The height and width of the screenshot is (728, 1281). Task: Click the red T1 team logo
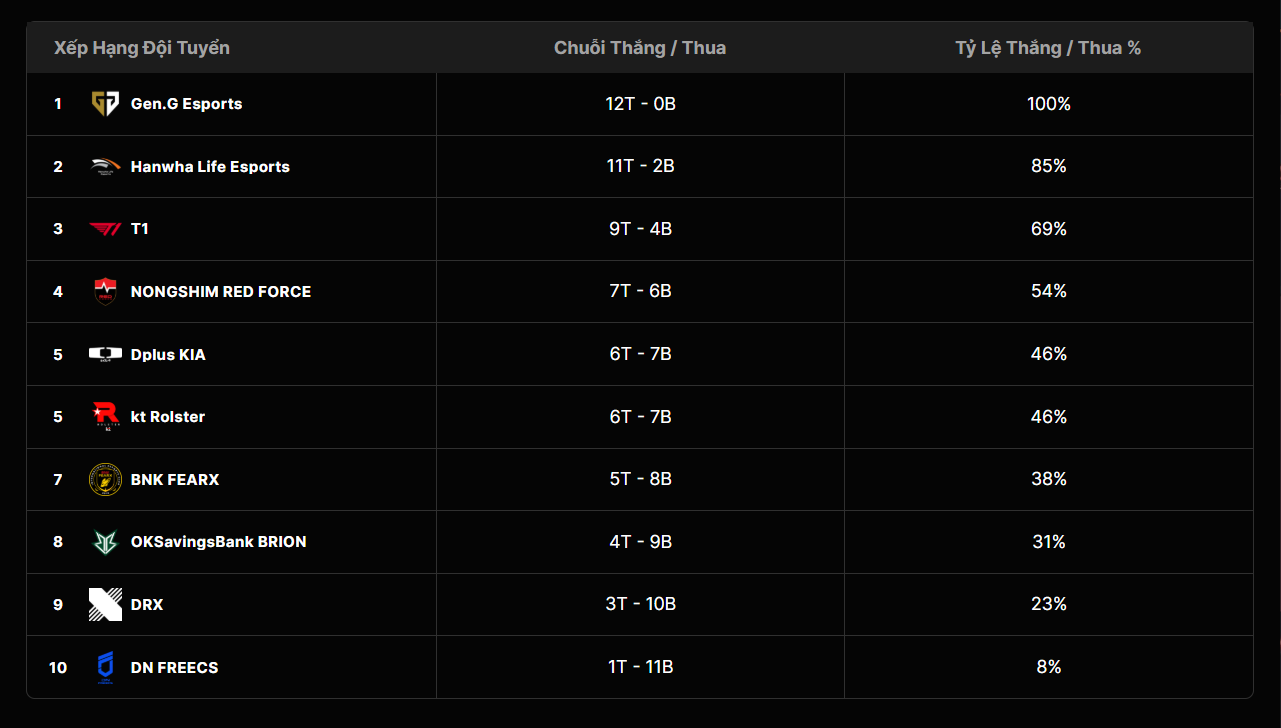[105, 229]
